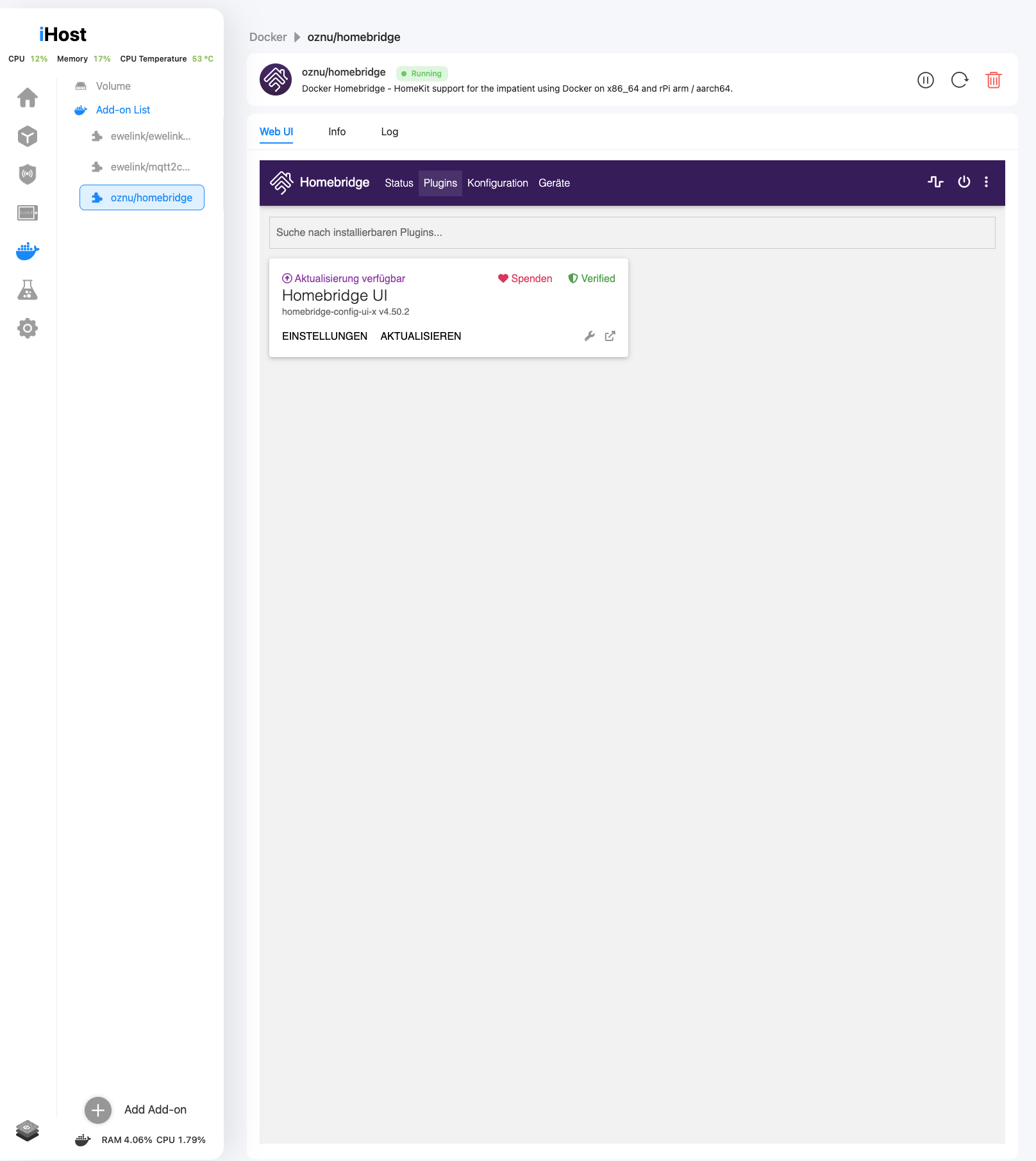Switch to the Web UI tab
This screenshot has height=1161, width=1036.
coord(276,131)
